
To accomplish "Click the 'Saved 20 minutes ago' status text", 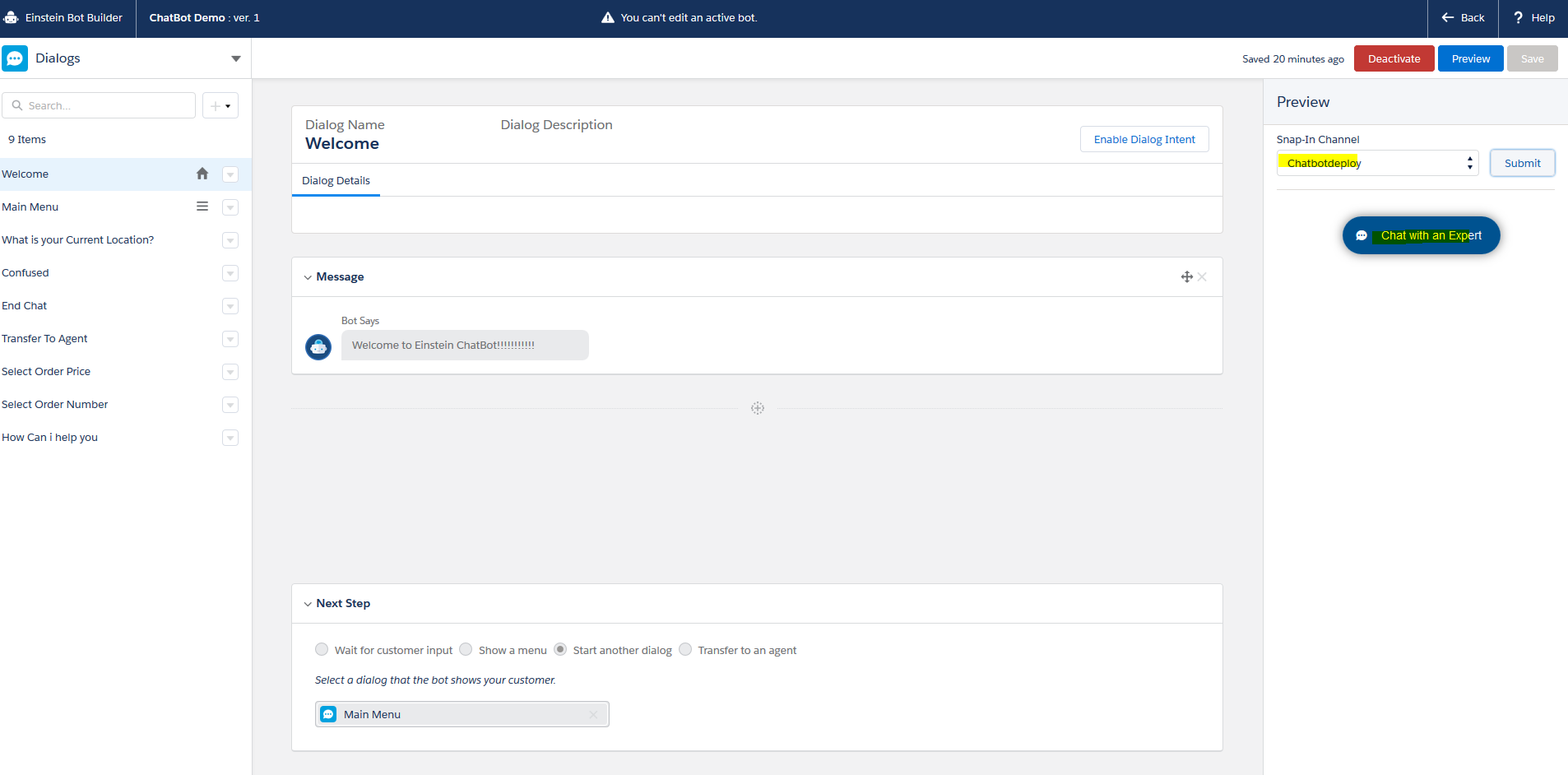I will tap(1292, 58).
